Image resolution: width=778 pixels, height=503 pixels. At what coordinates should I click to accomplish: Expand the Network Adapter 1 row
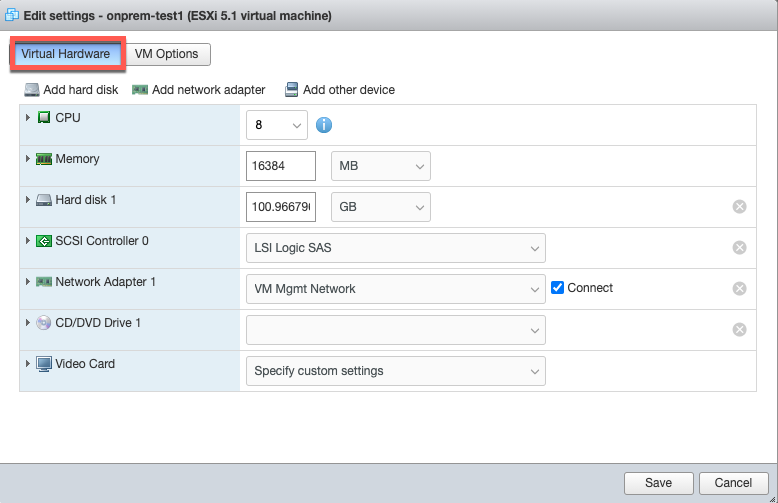tap(28, 282)
